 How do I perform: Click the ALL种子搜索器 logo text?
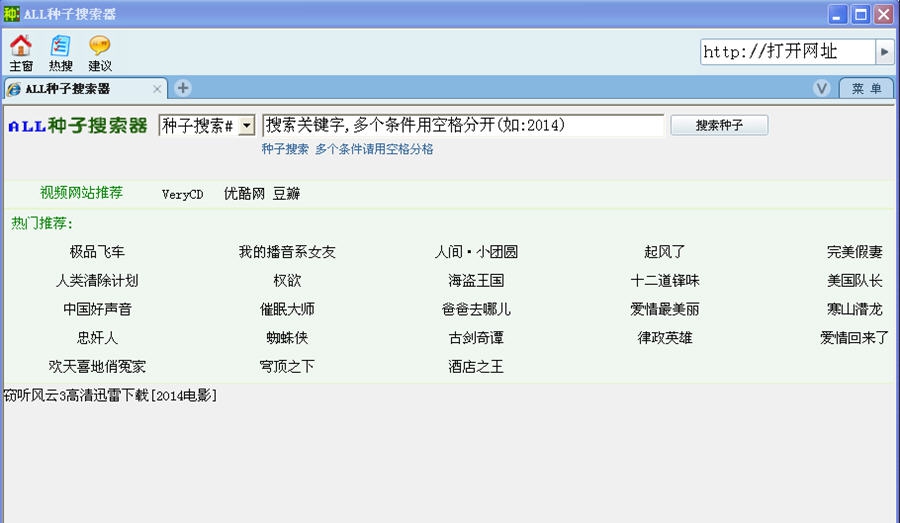[x=78, y=126]
